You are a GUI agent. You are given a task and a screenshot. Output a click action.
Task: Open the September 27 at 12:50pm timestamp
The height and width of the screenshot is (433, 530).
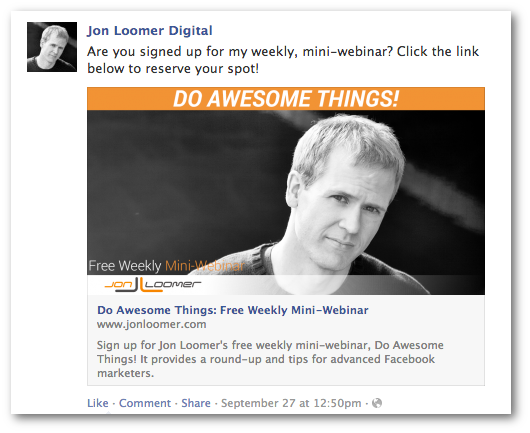tap(291, 403)
